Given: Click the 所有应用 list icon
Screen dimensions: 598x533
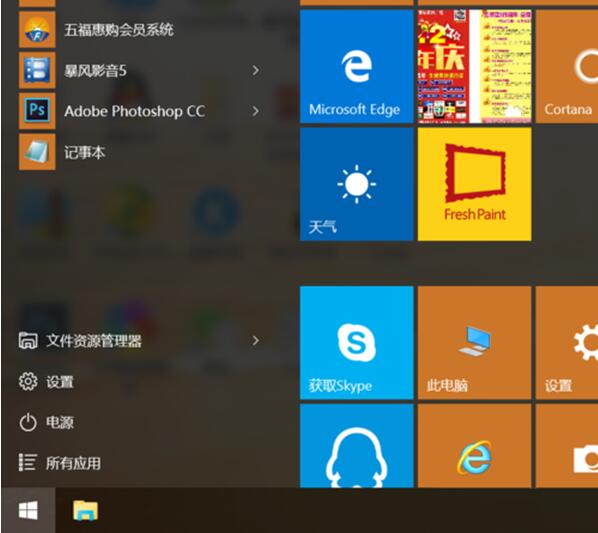Looking at the screenshot, I should click(28, 463).
